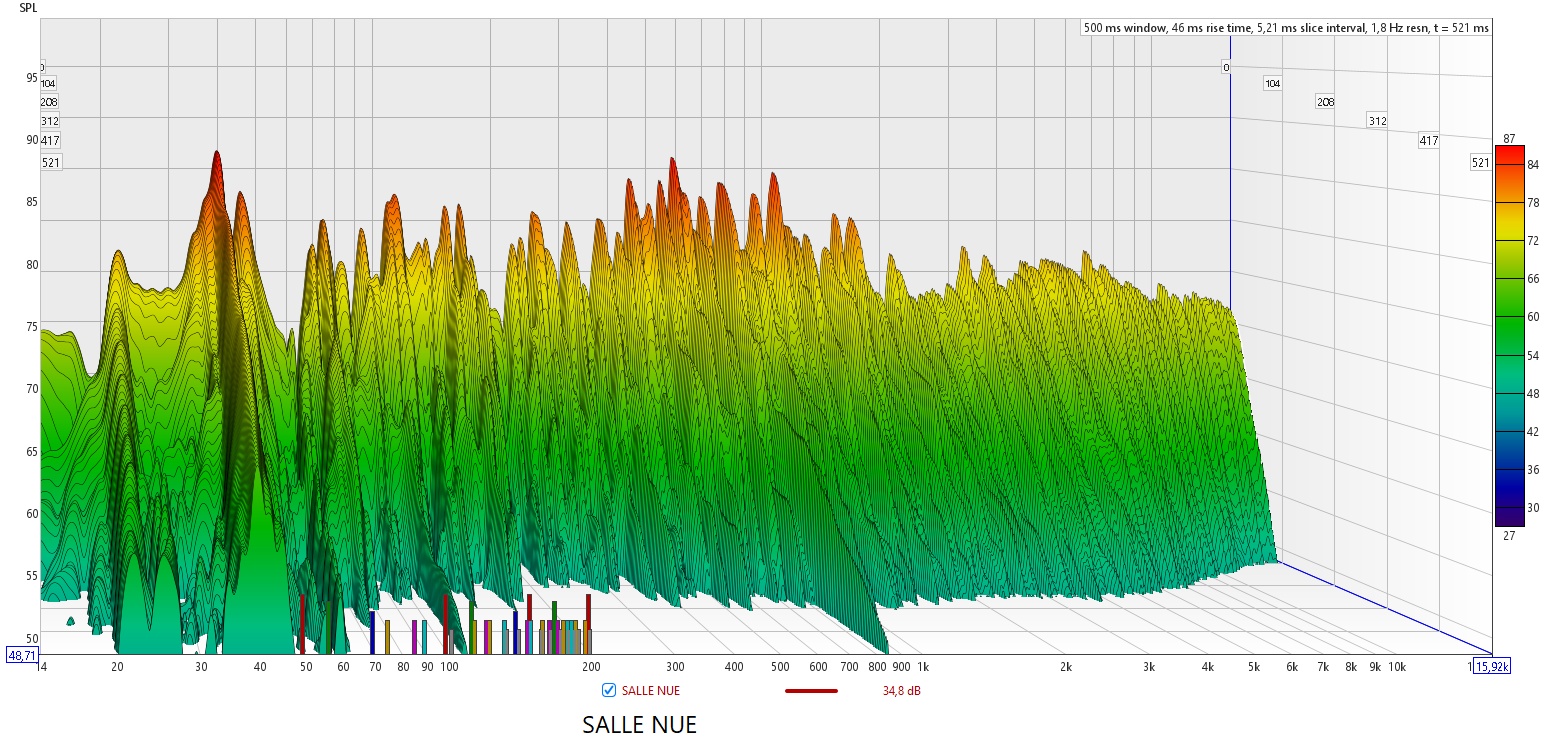Viewport: 1550px width, 744px height.
Task: Click the red top of the colour scale bar
Action: click(x=1509, y=153)
